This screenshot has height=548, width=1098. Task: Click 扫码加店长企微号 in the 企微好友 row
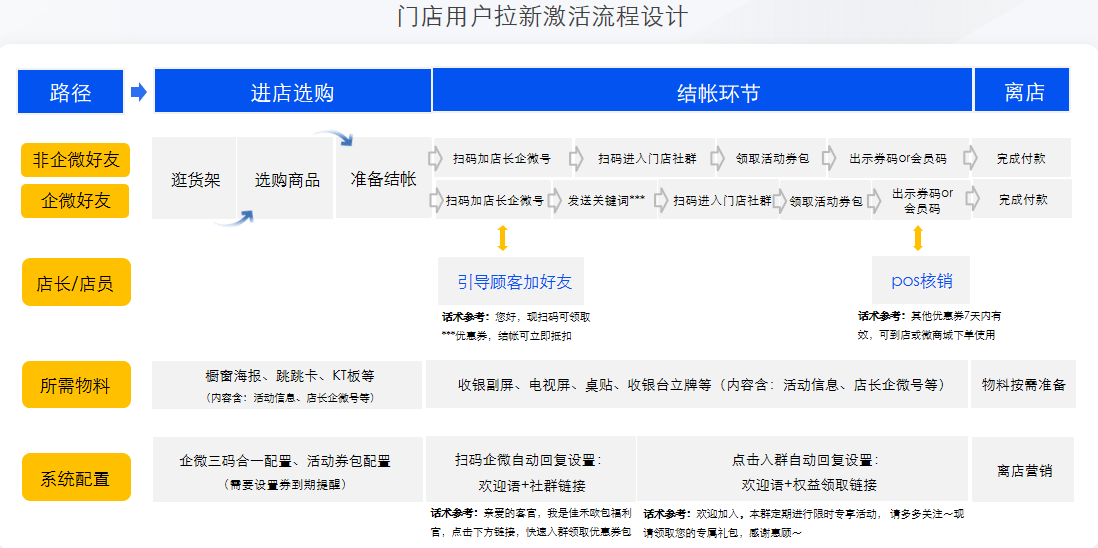(494, 200)
